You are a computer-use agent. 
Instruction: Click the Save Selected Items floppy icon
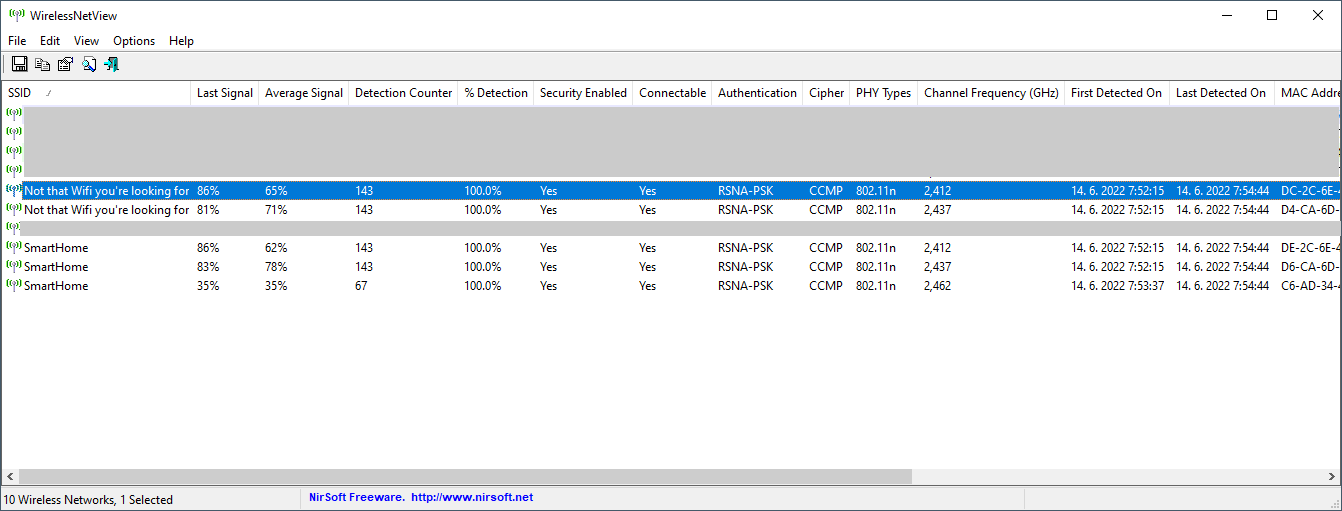point(19,64)
